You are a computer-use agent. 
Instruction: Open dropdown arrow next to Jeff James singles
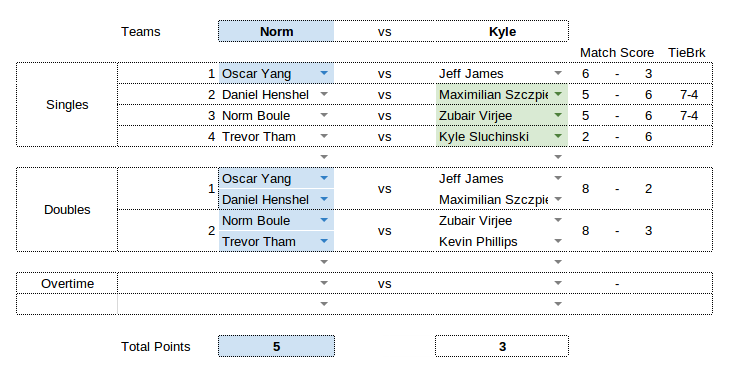558,73
